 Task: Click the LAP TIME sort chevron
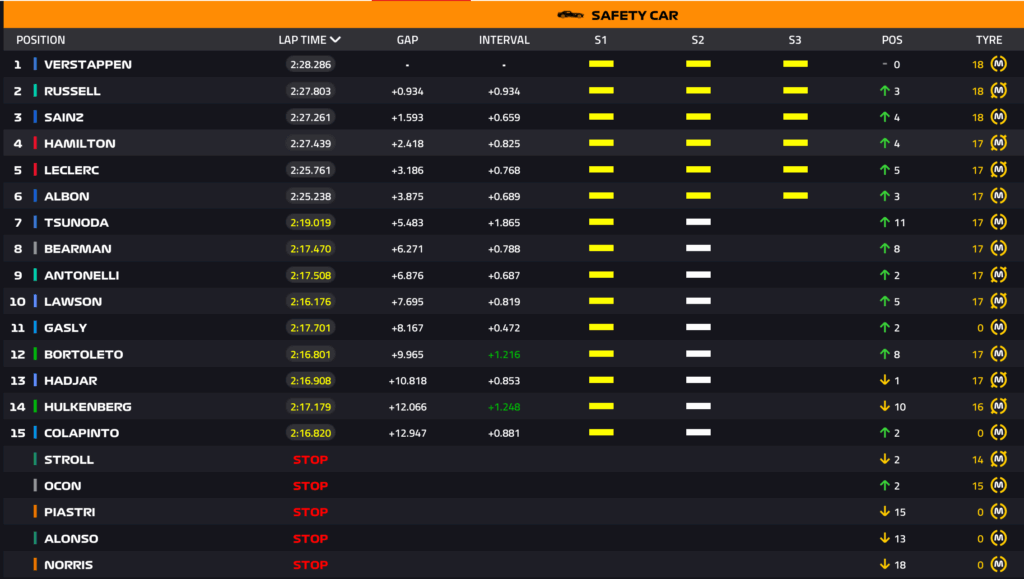click(335, 40)
